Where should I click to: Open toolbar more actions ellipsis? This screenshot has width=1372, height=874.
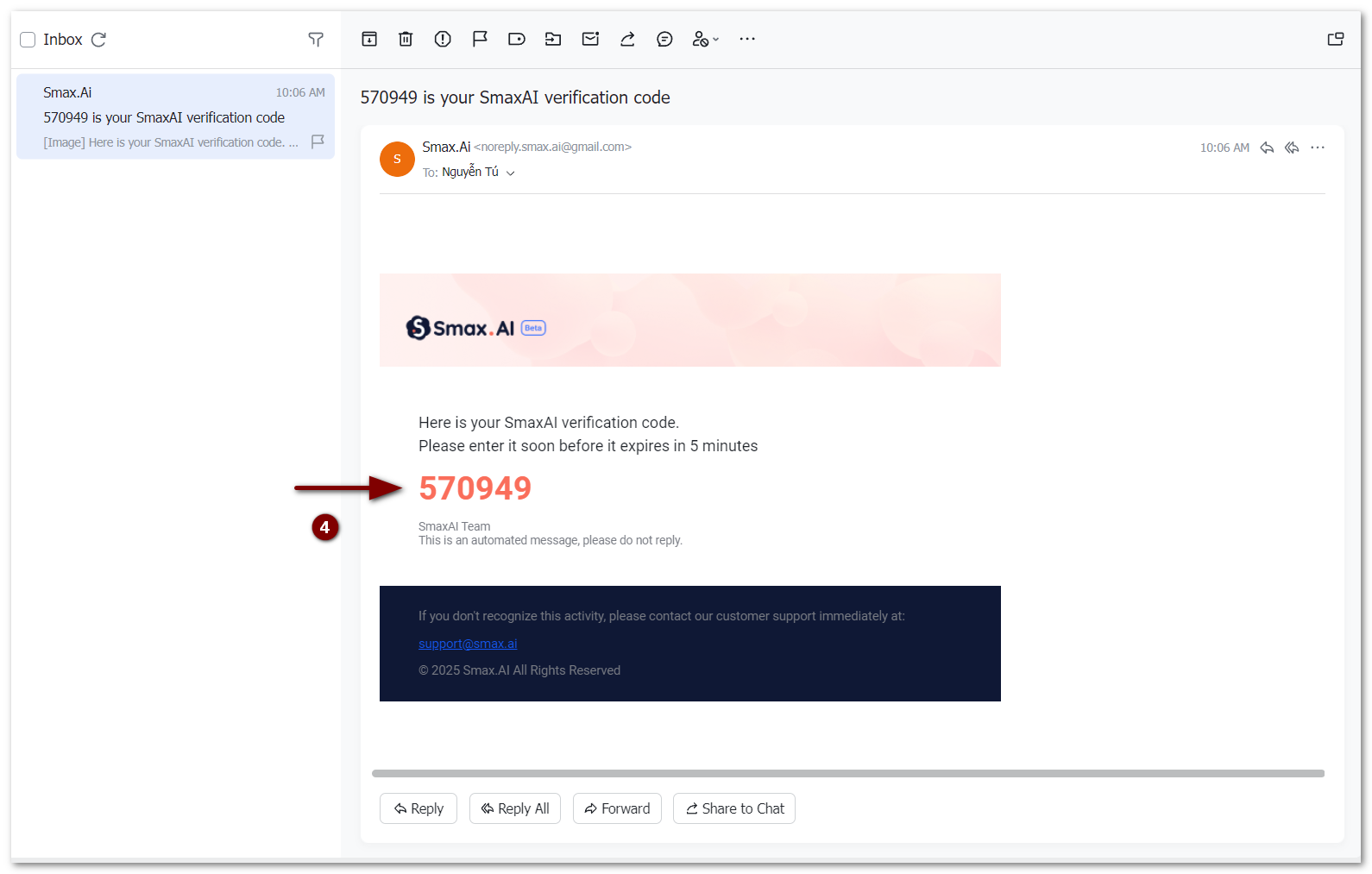747,39
